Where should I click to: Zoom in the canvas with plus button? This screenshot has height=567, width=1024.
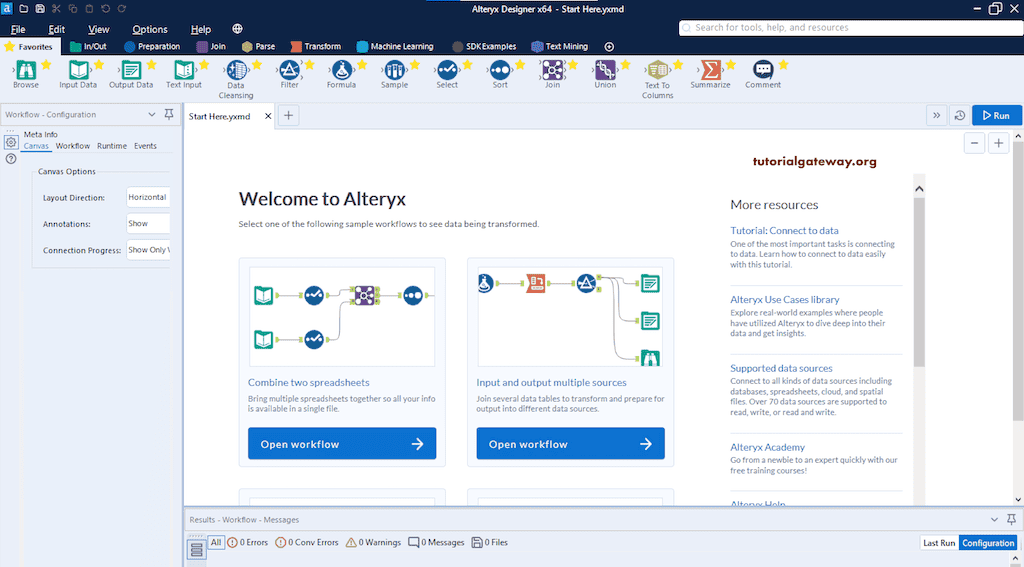(x=999, y=143)
